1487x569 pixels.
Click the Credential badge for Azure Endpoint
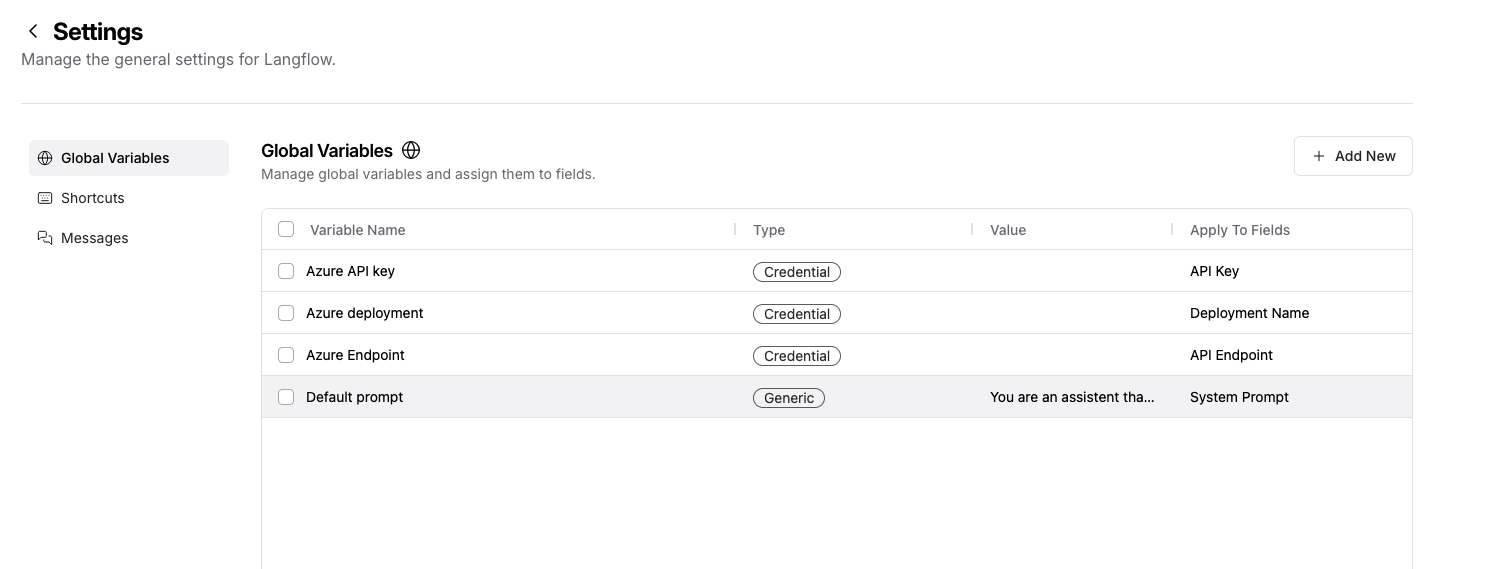click(797, 356)
